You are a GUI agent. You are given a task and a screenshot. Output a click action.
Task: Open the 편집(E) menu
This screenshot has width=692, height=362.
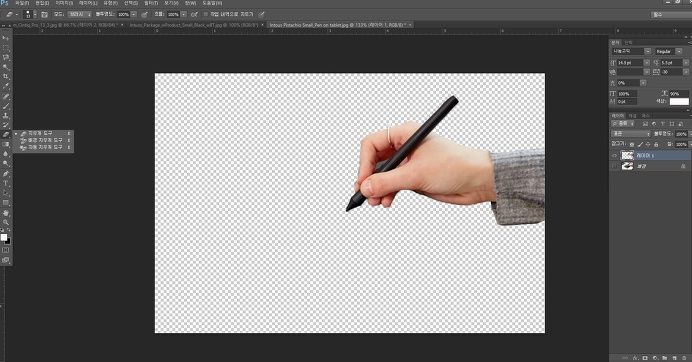point(42,3)
